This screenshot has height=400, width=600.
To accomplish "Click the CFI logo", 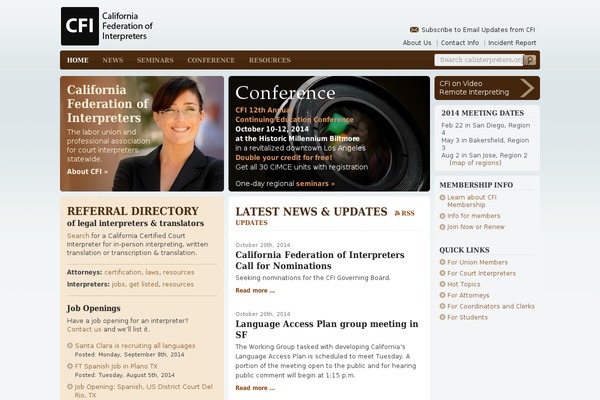I will click(80, 26).
